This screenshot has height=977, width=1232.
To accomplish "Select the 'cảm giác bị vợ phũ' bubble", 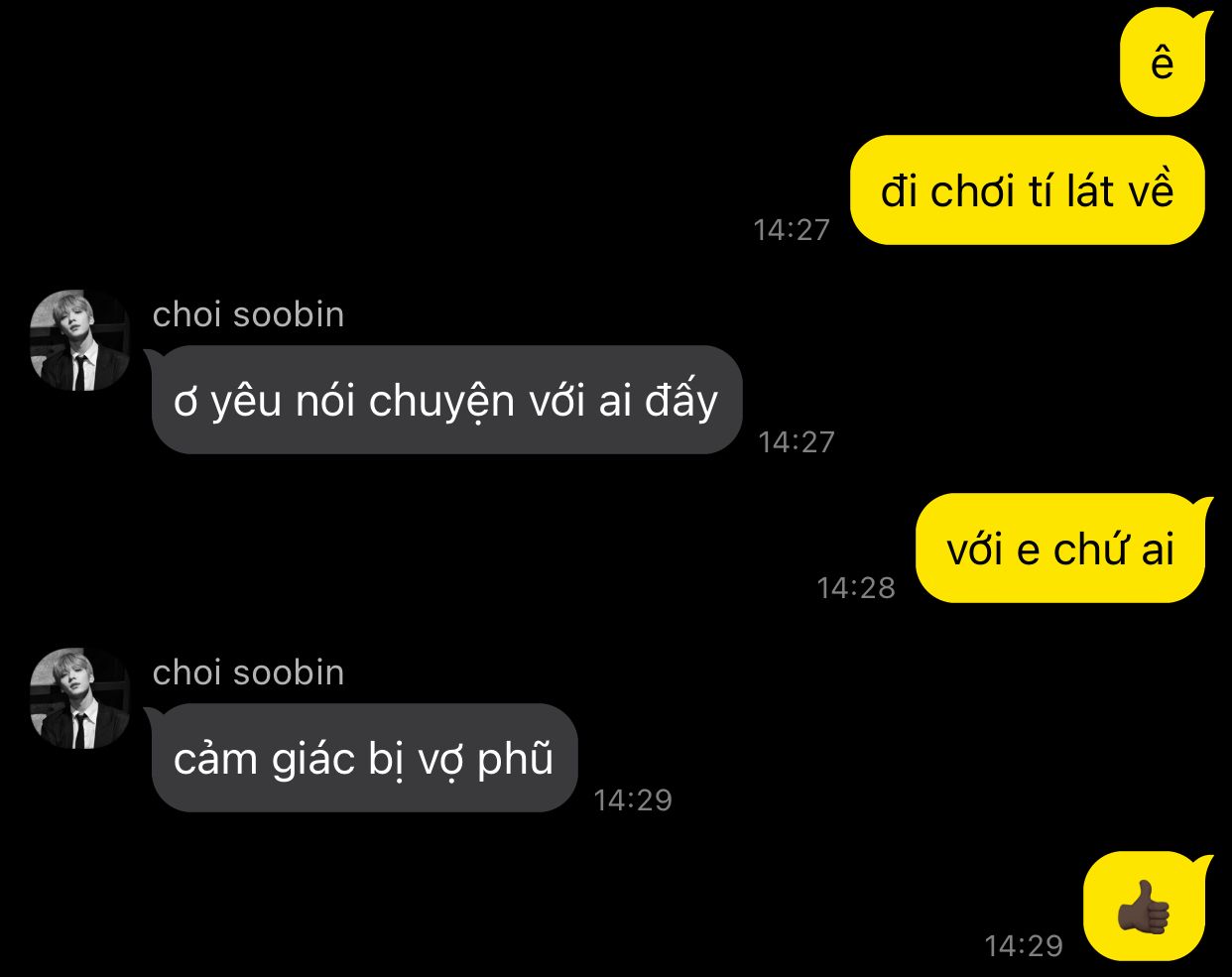I will pos(363,758).
